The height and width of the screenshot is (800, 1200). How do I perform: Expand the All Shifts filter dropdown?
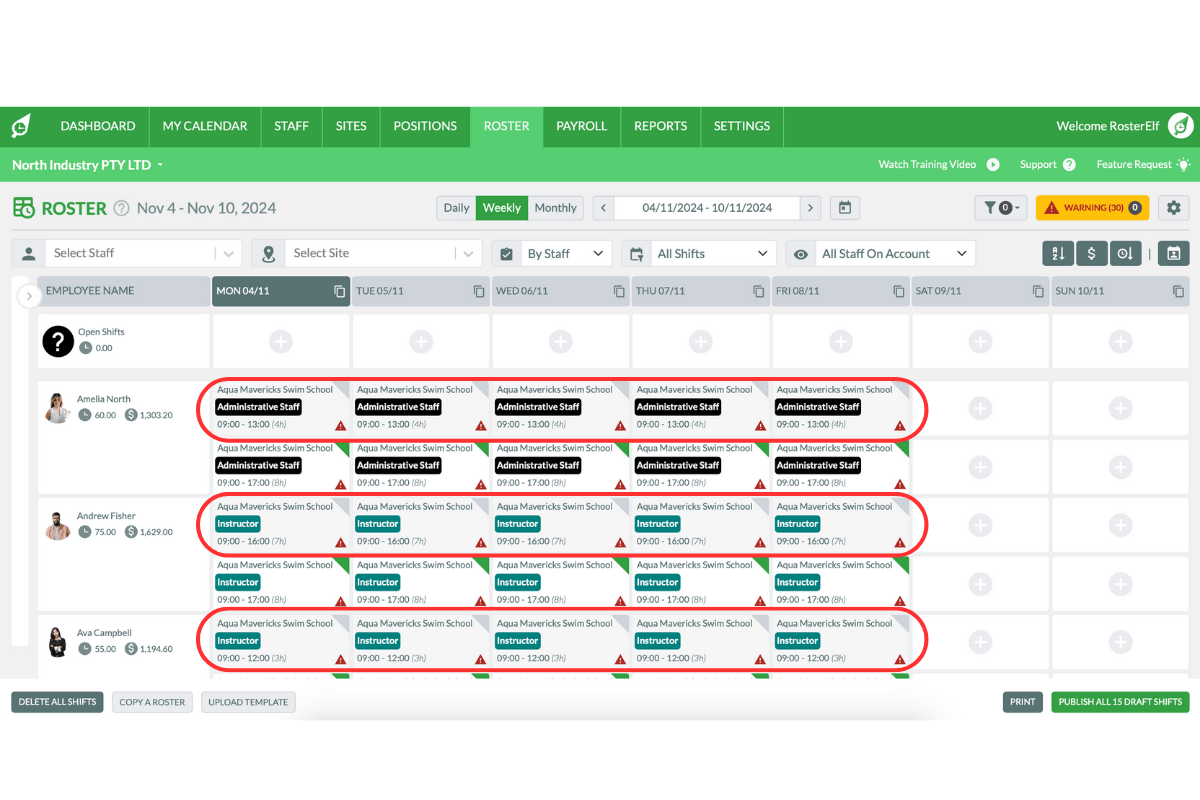click(x=713, y=254)
